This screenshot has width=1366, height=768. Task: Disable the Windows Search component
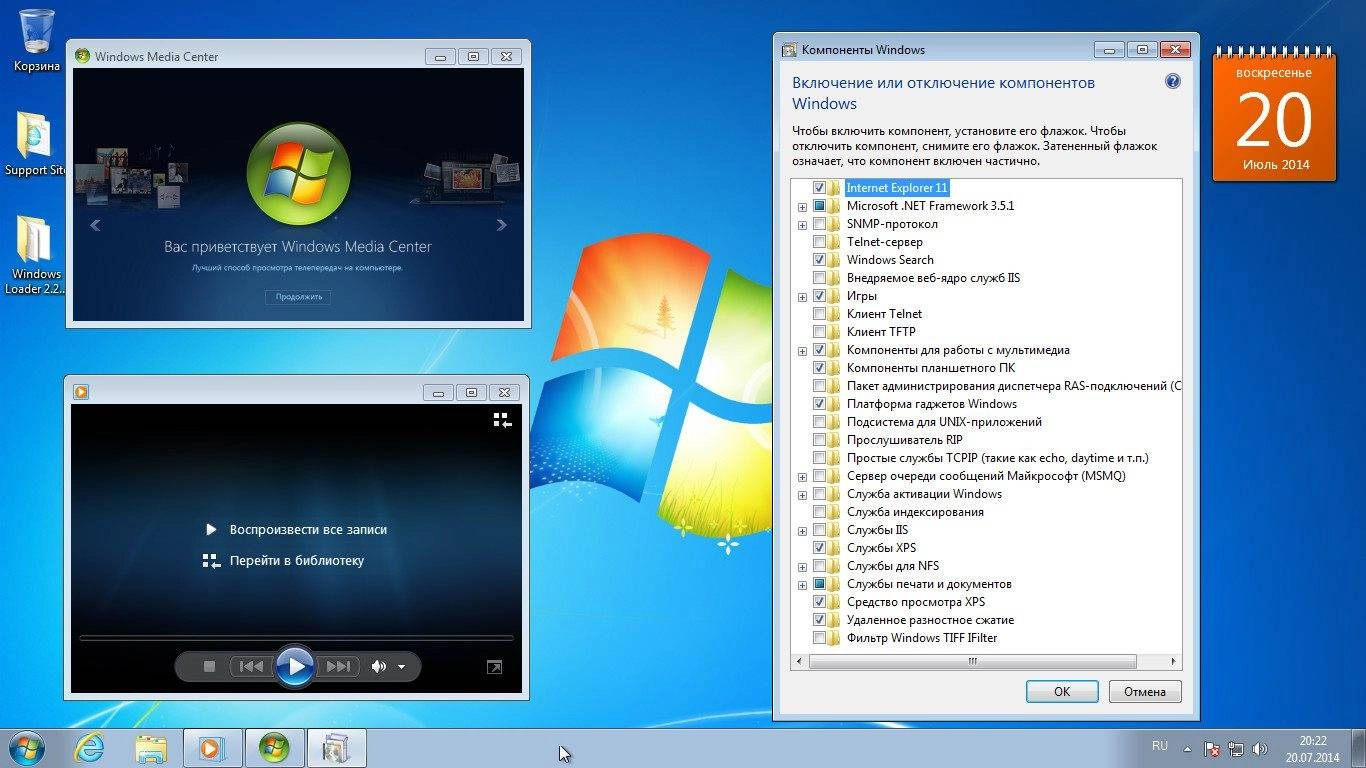pyautogui.click(x=820, y=259)
